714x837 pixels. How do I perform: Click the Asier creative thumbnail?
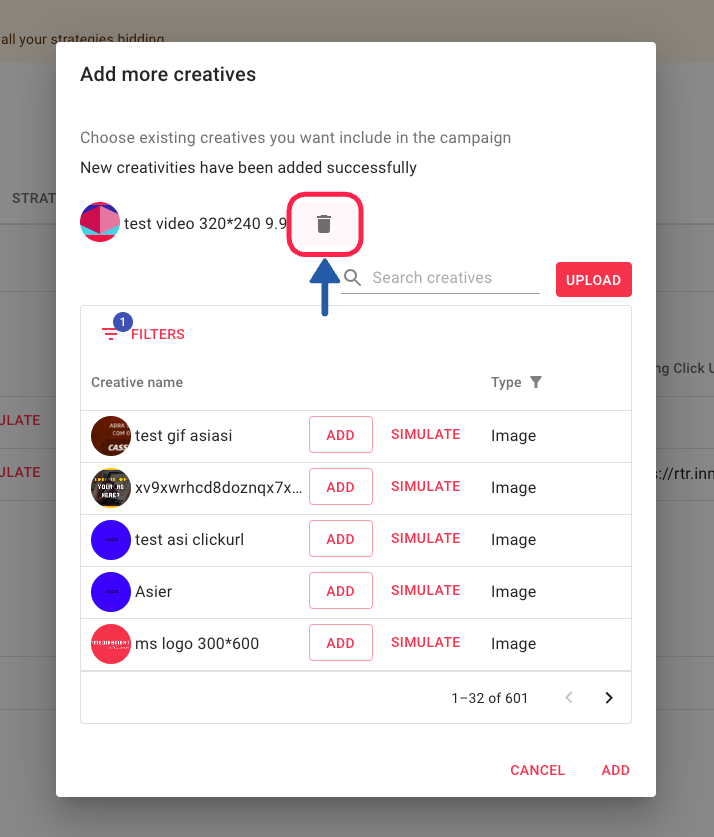[111, 592]
